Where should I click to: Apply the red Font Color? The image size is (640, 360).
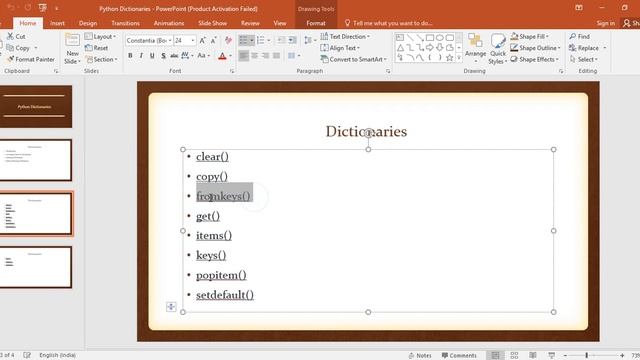point(222,56)
